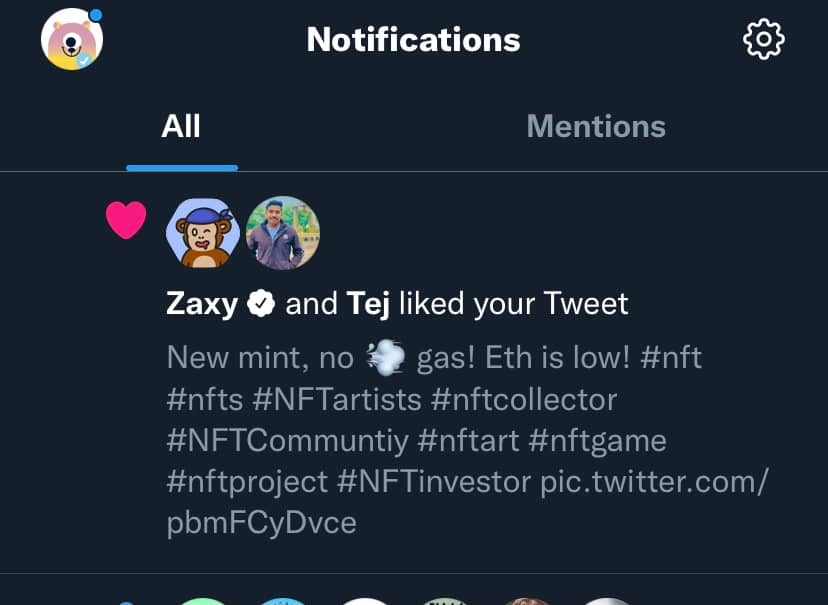Viewport: 828px width, 605px height.
Task: Switch to the All tab
Action: [181, 127]
